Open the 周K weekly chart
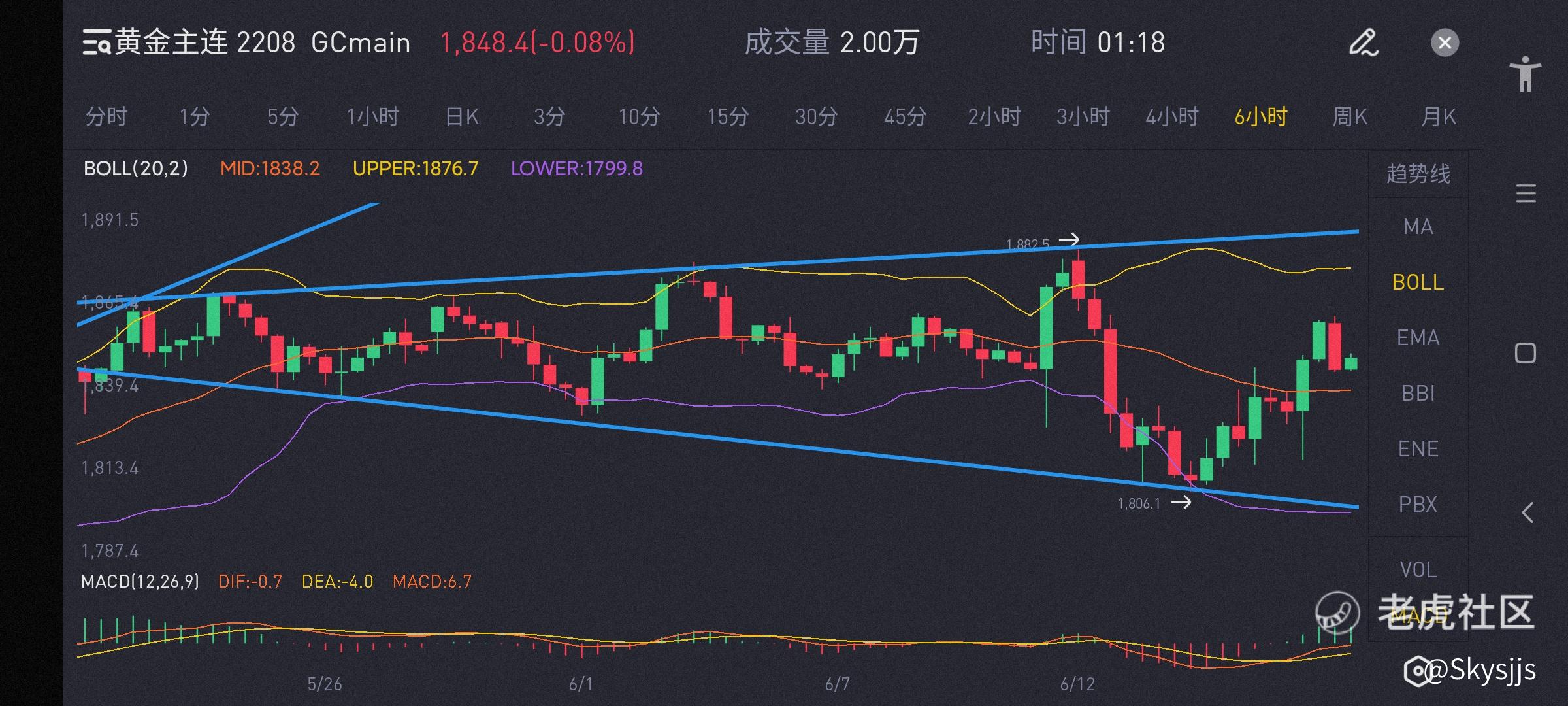1568x706 pixels. click(x=1350, y=117)
